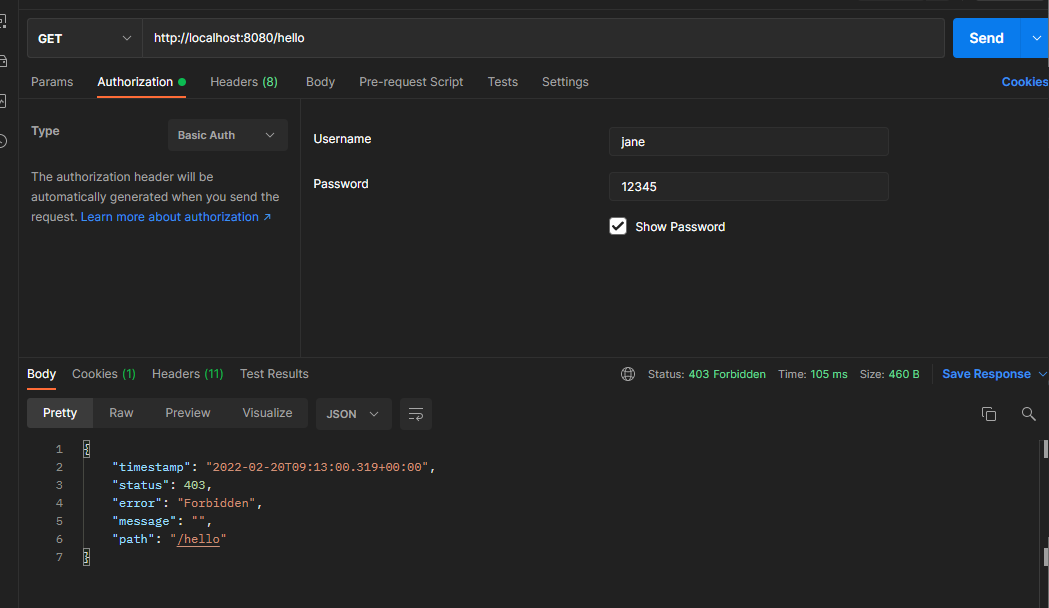Switch to Visualize response view

pos(267,413)
